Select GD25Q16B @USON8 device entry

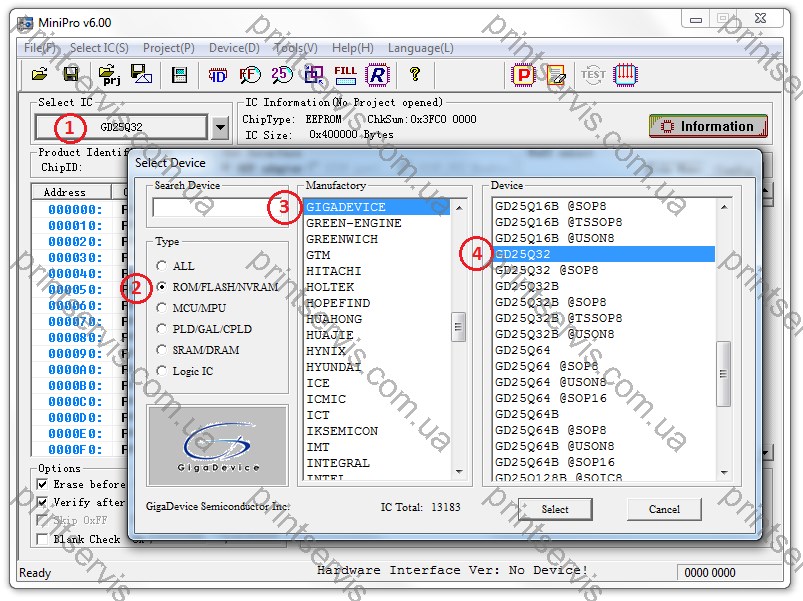click(x=604, y=238)
